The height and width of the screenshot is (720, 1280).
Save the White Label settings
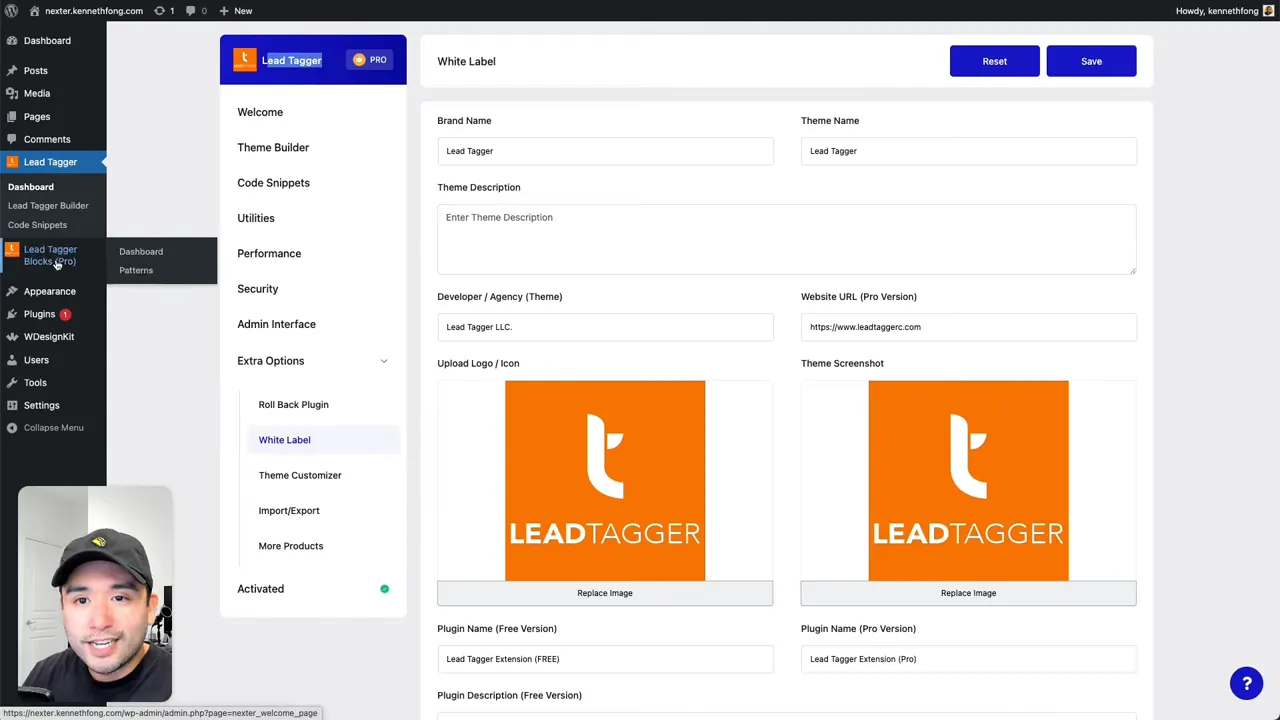1091,61
